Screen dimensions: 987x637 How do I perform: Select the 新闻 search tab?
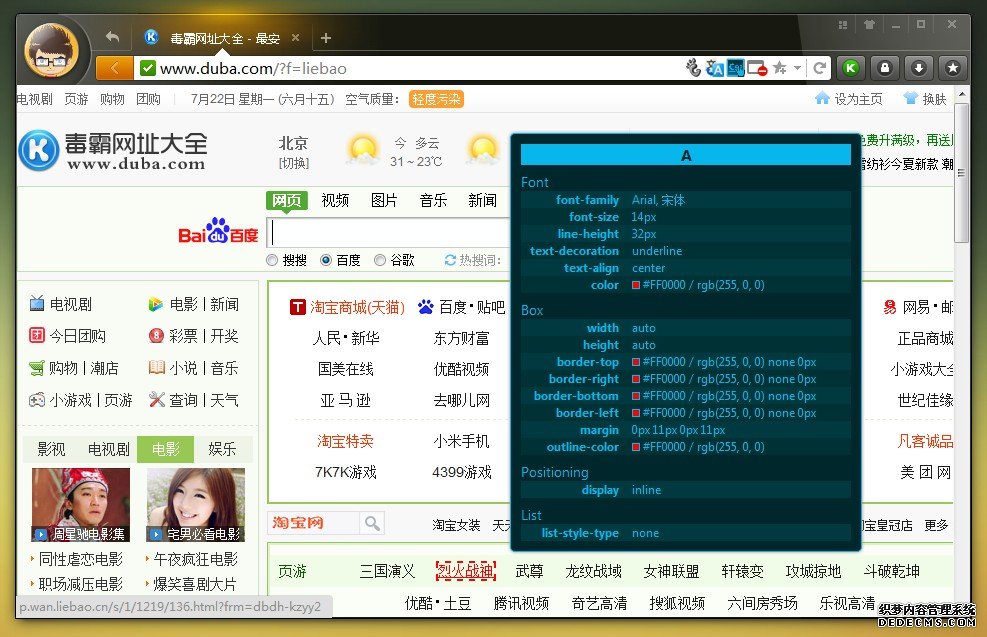482,200
